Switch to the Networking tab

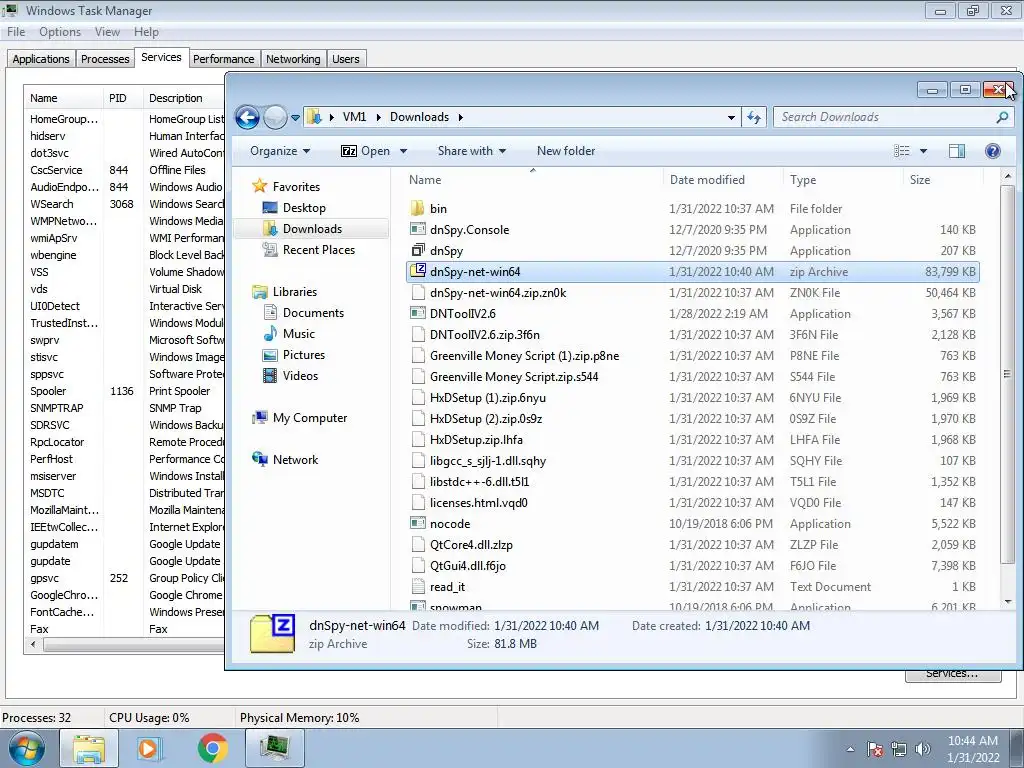[x=293, y=59]
